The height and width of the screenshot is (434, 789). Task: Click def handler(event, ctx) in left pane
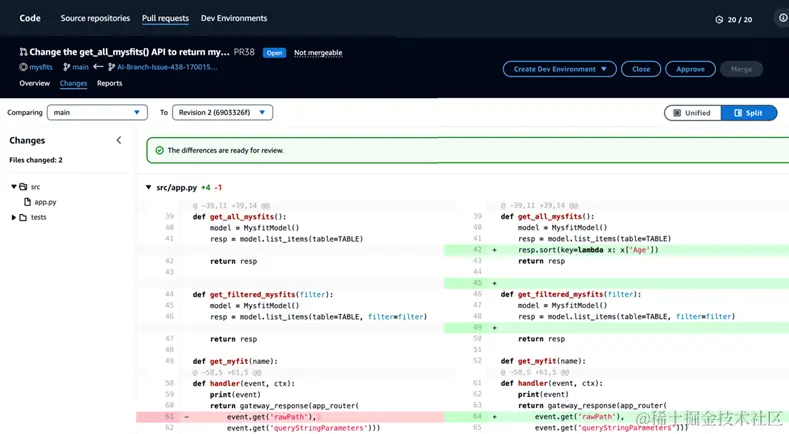click(244, 384)
